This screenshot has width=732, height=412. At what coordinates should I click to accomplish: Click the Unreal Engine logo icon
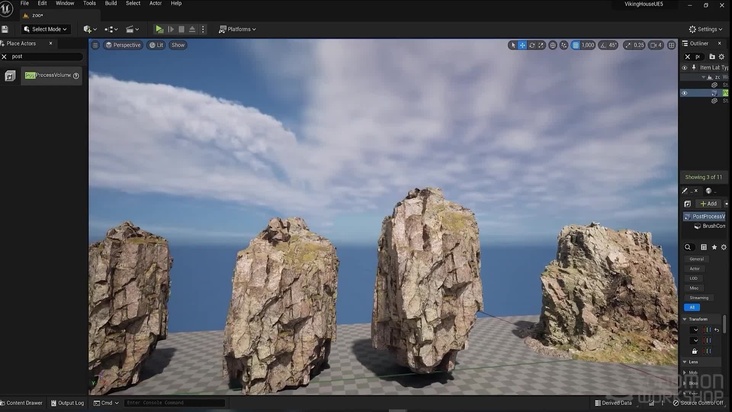(7, 9)
